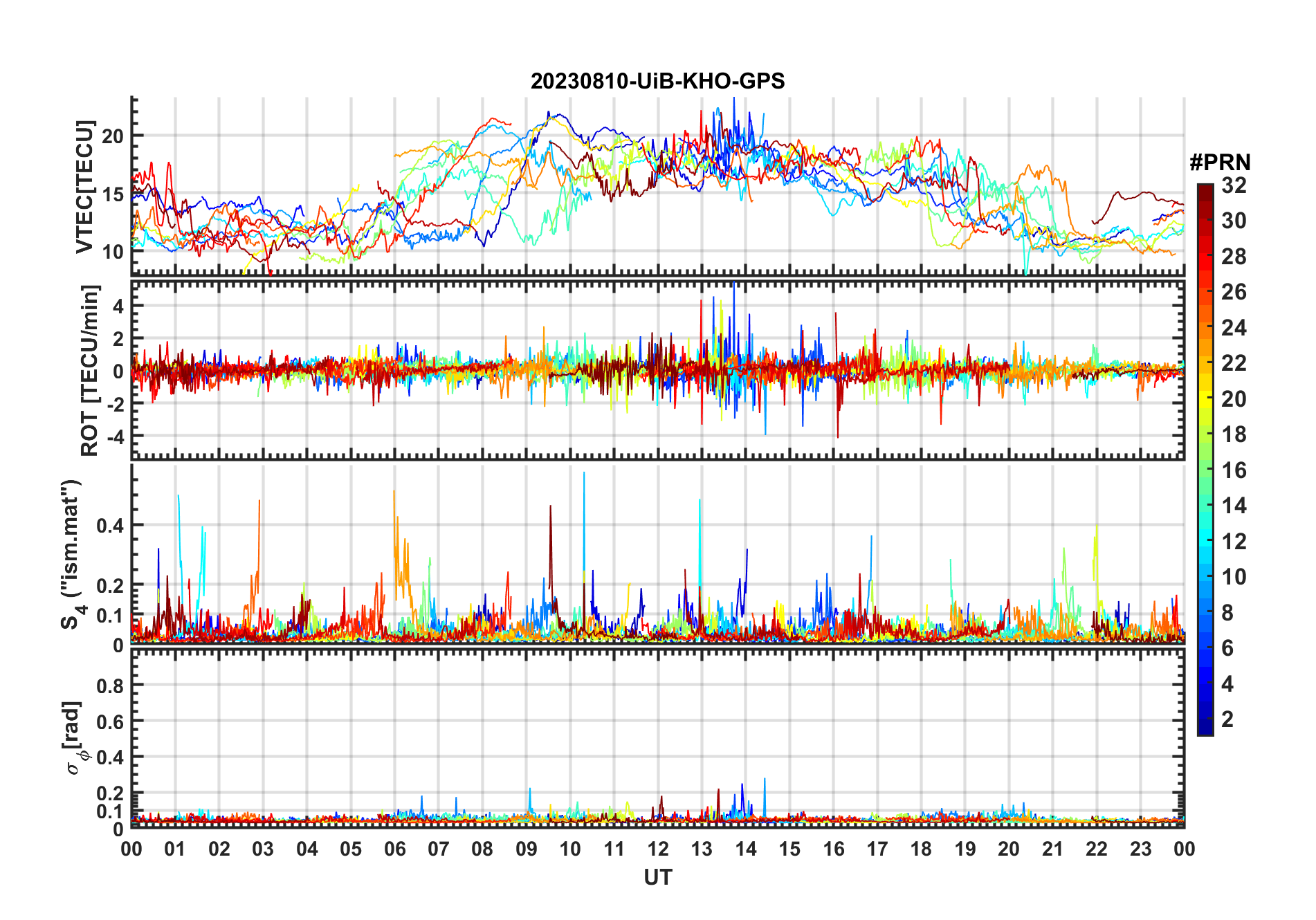Select colorbar tick label 32
The image size is (1316, 920).
(1234, 185)
